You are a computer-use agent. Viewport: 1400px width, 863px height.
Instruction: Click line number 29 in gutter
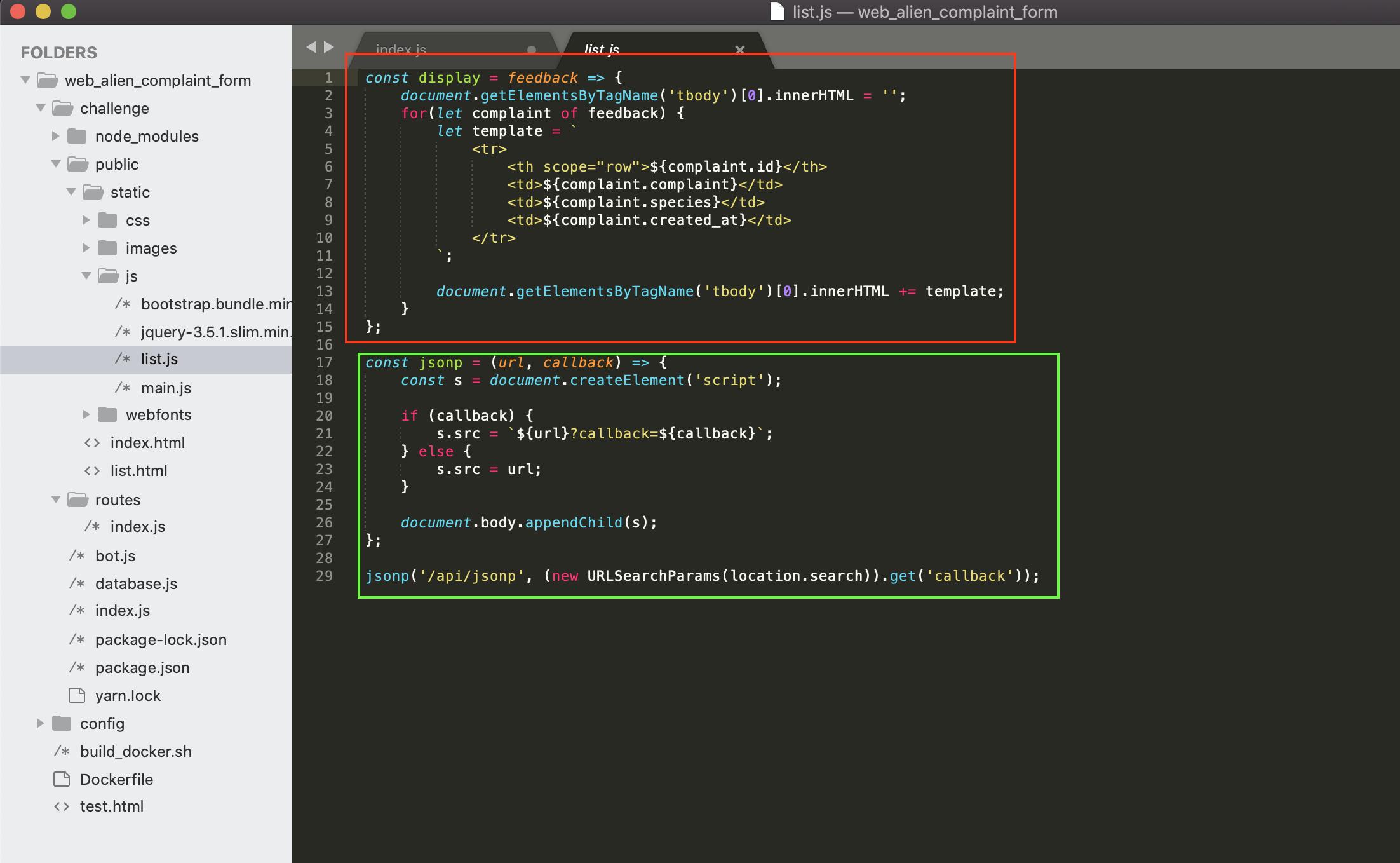pyautogui.click(x=324, y=576)
